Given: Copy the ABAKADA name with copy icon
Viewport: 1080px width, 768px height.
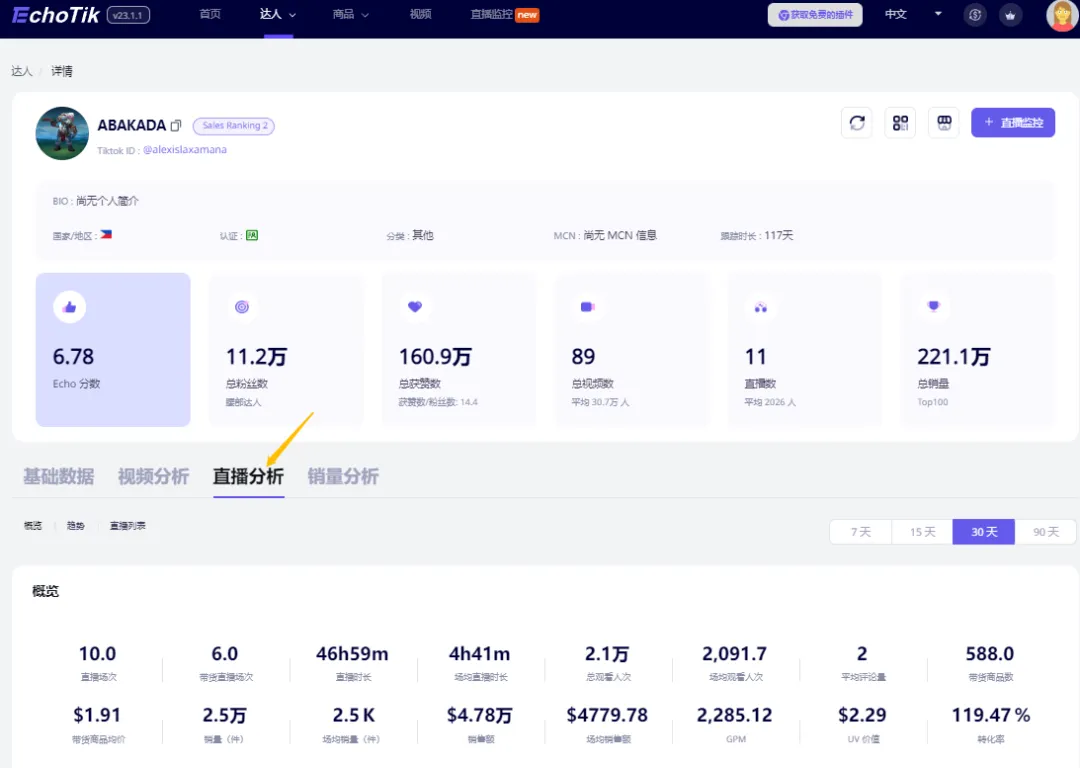Looking at the screenshot, I should point(176,125).
